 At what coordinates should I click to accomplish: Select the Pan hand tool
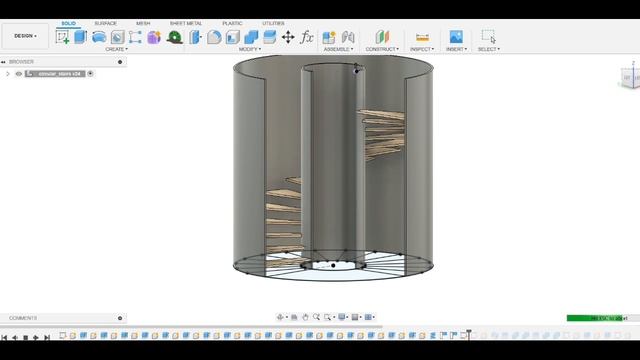pyautogui.click(x=305, y=317)
